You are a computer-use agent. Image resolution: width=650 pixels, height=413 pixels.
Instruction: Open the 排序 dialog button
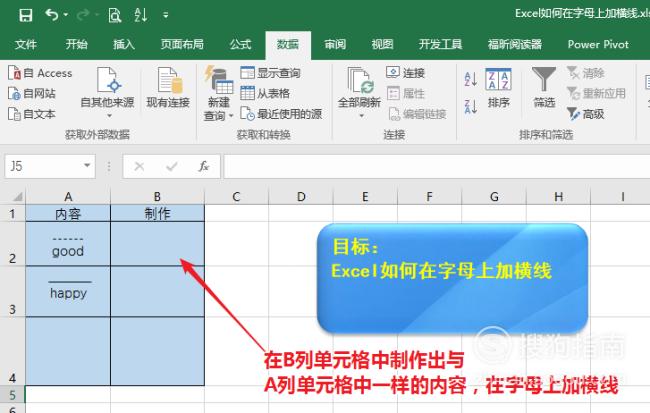click(498, 88)
